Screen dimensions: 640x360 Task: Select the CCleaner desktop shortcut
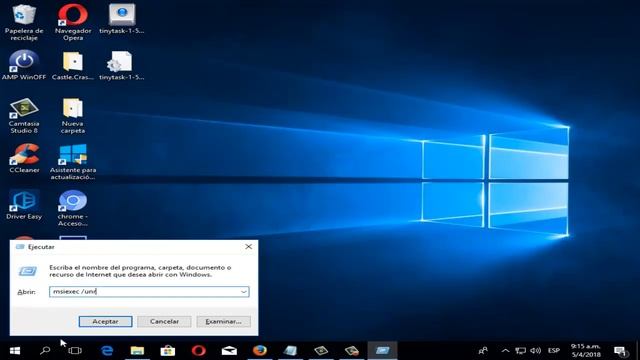(x=24, y=158)
